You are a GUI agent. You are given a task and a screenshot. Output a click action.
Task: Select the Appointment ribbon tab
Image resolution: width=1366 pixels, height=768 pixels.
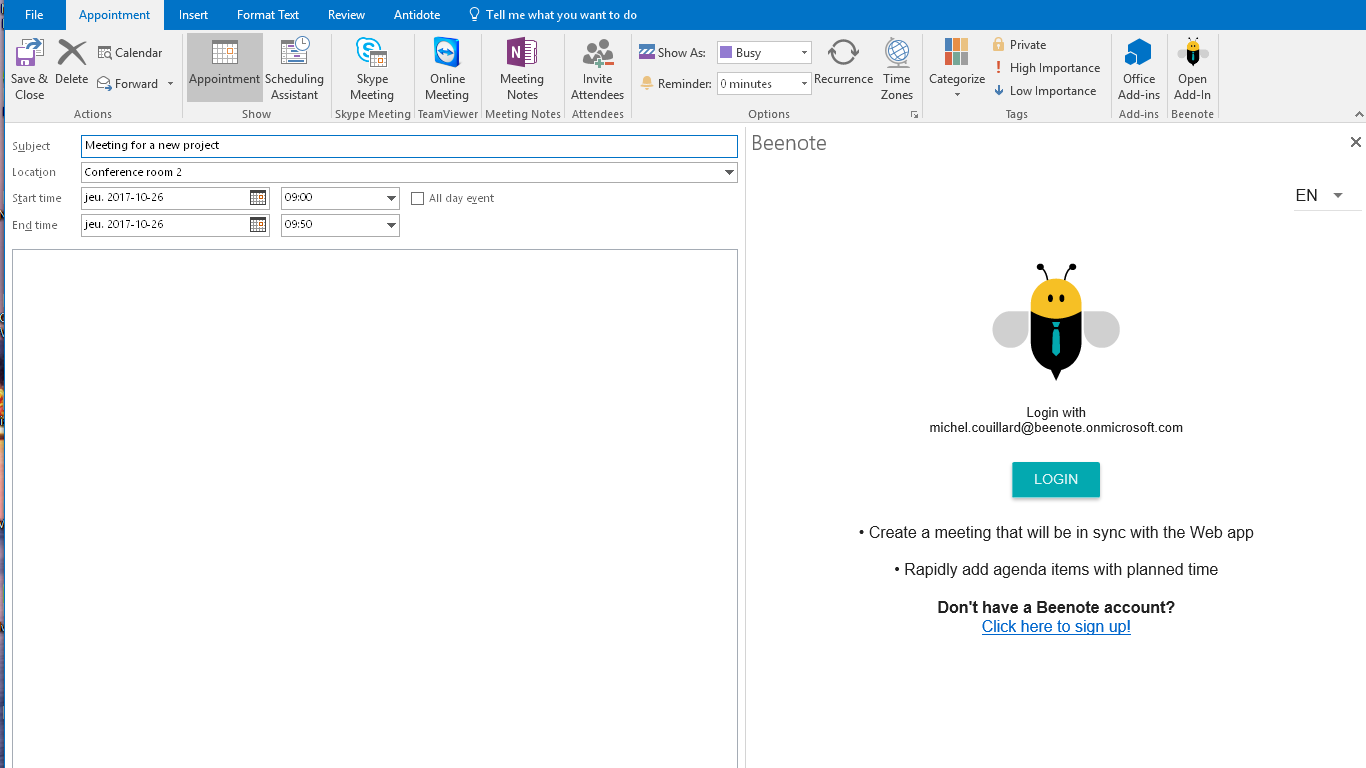coord(115,15)
